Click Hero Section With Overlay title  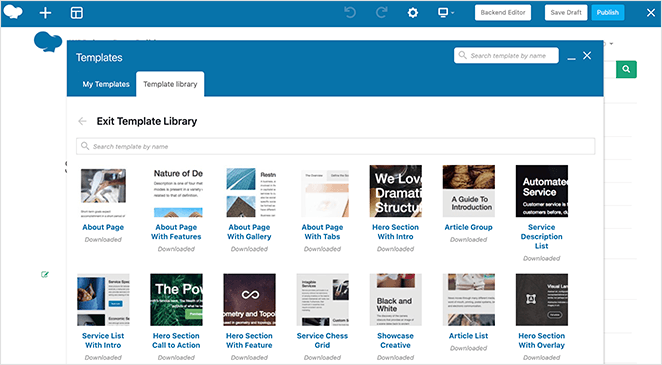(542, 340)
